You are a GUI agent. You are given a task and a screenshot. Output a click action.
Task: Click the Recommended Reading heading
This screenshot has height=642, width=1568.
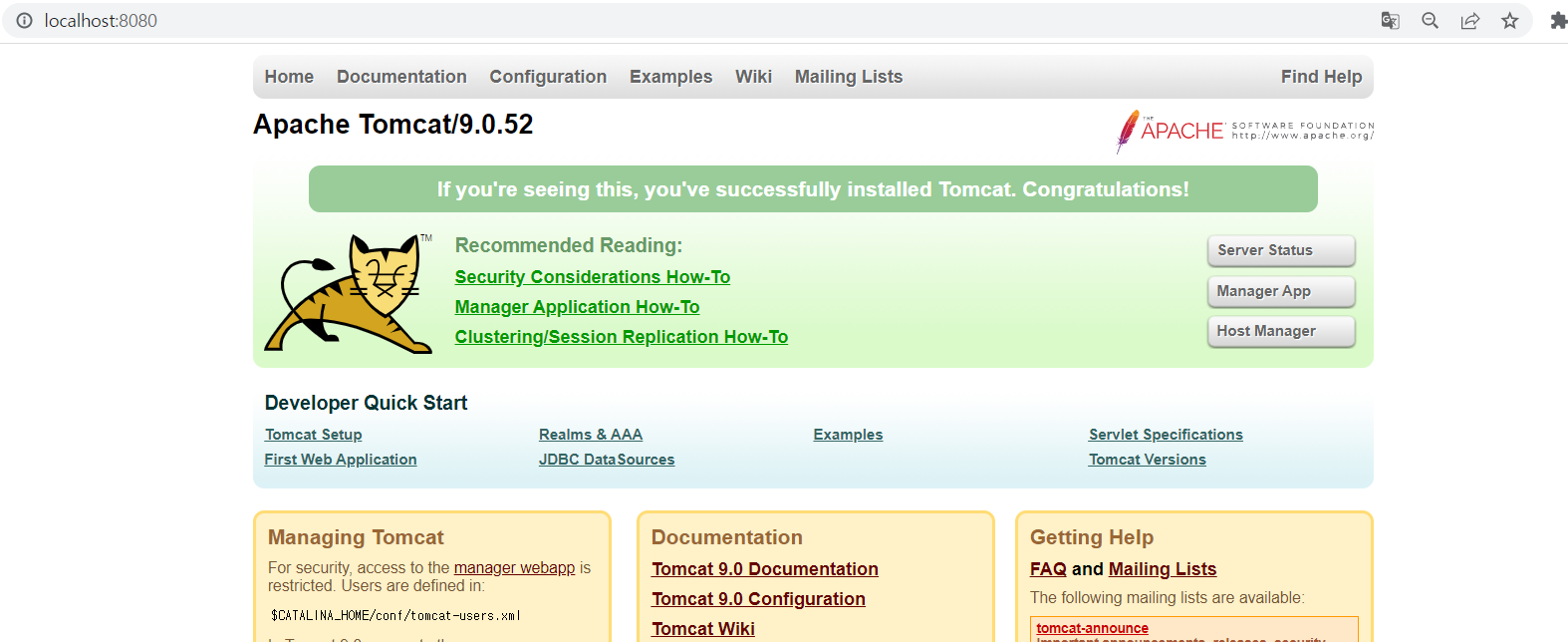tap(569, 245)
